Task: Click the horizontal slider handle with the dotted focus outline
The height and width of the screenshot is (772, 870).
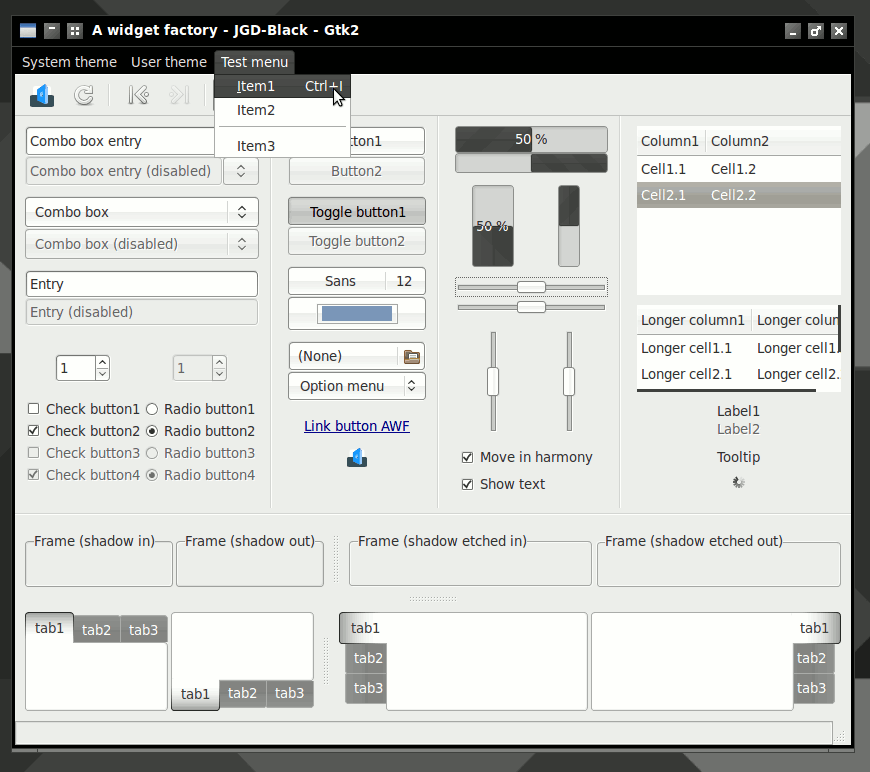Action: (x=532, y=287)
